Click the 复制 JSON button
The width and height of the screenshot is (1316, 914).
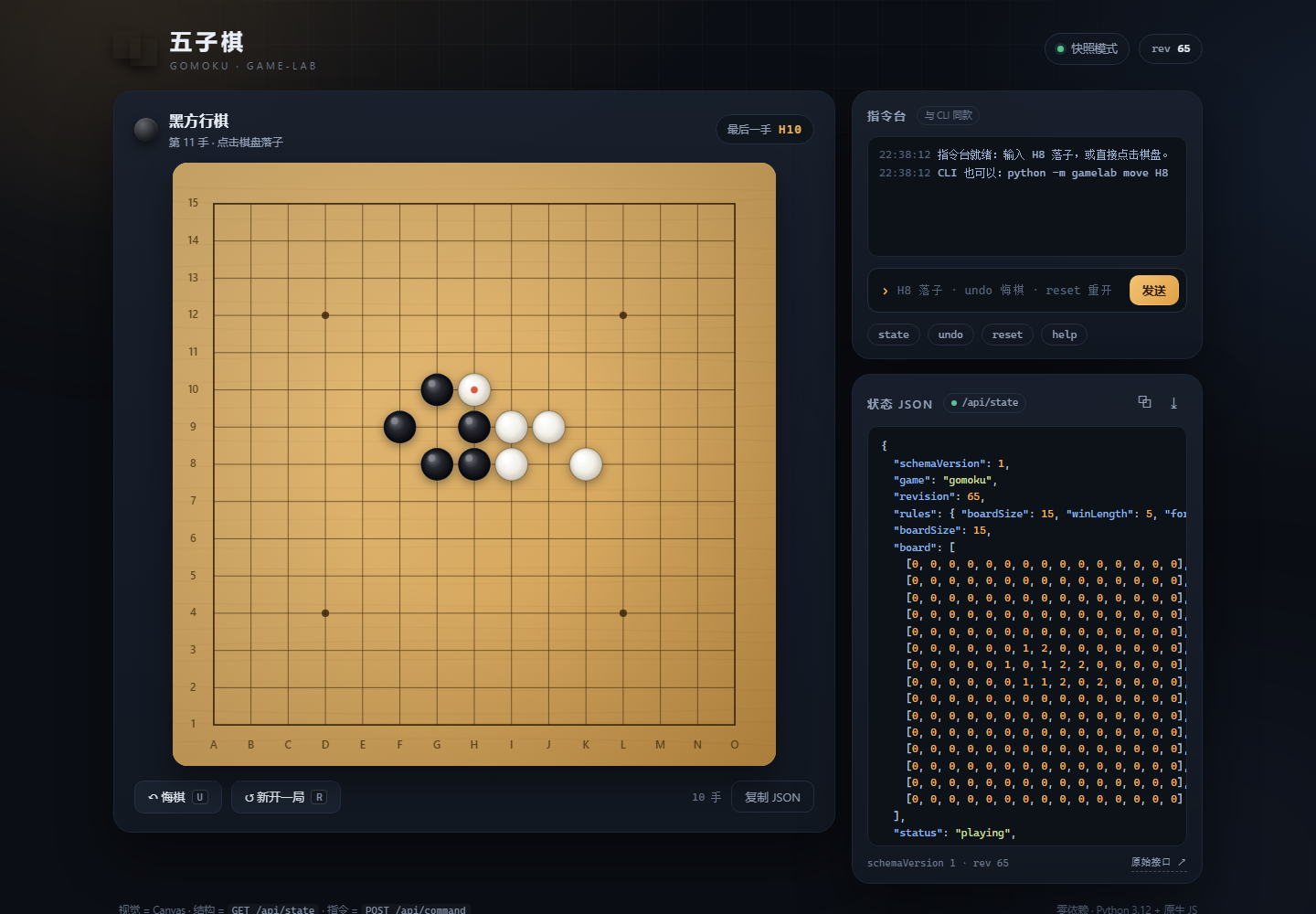click(772, 797)
